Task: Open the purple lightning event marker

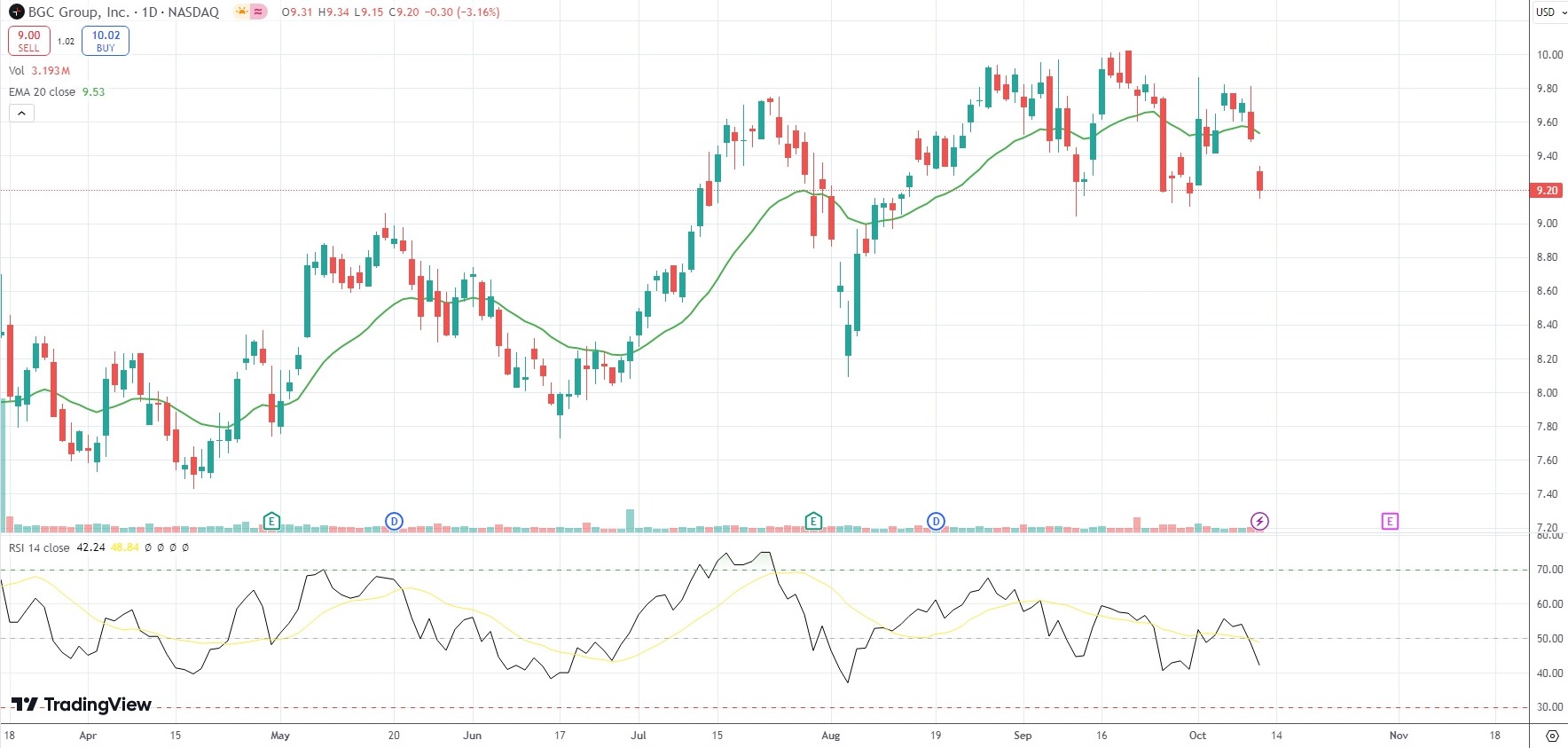Action: (x=1259, y=521)
